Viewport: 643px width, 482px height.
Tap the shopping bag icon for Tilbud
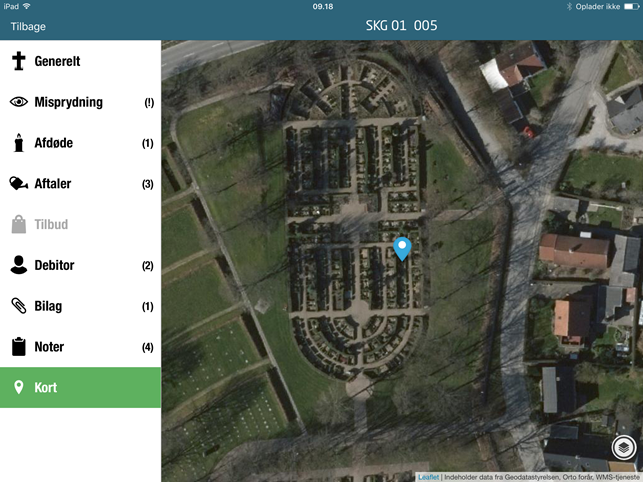[x=18, y=224]
